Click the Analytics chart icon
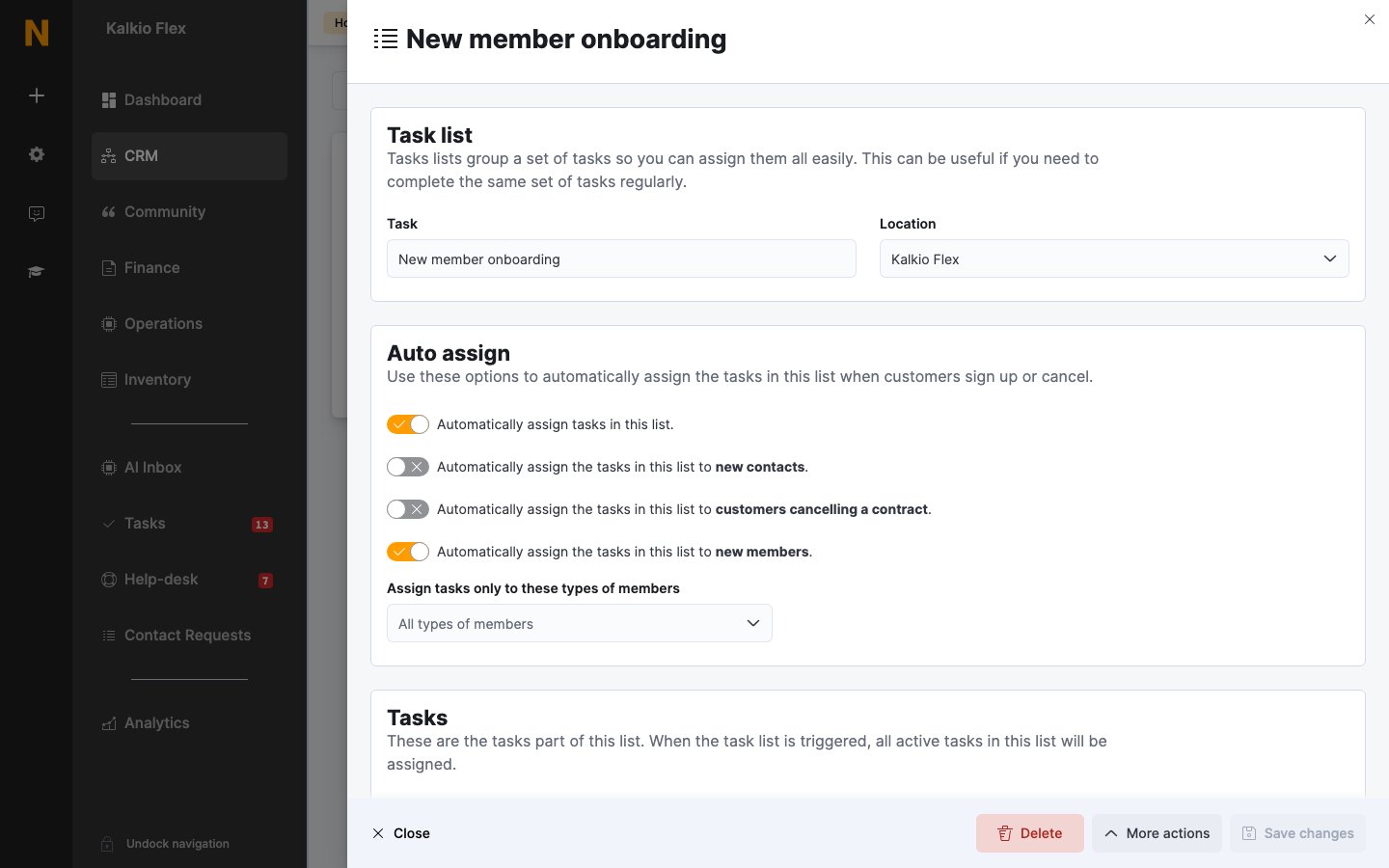1389x868 pixels. click(x=109, y=723)
